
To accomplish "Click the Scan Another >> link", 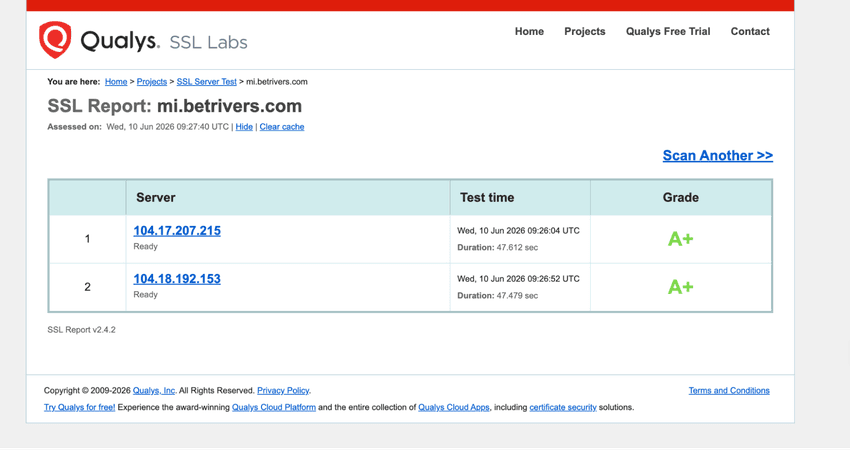I will tap(718, 156).
